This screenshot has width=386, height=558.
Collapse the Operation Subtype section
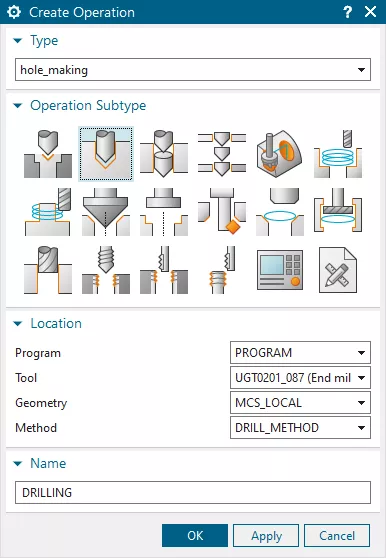[x=17, y=105]
